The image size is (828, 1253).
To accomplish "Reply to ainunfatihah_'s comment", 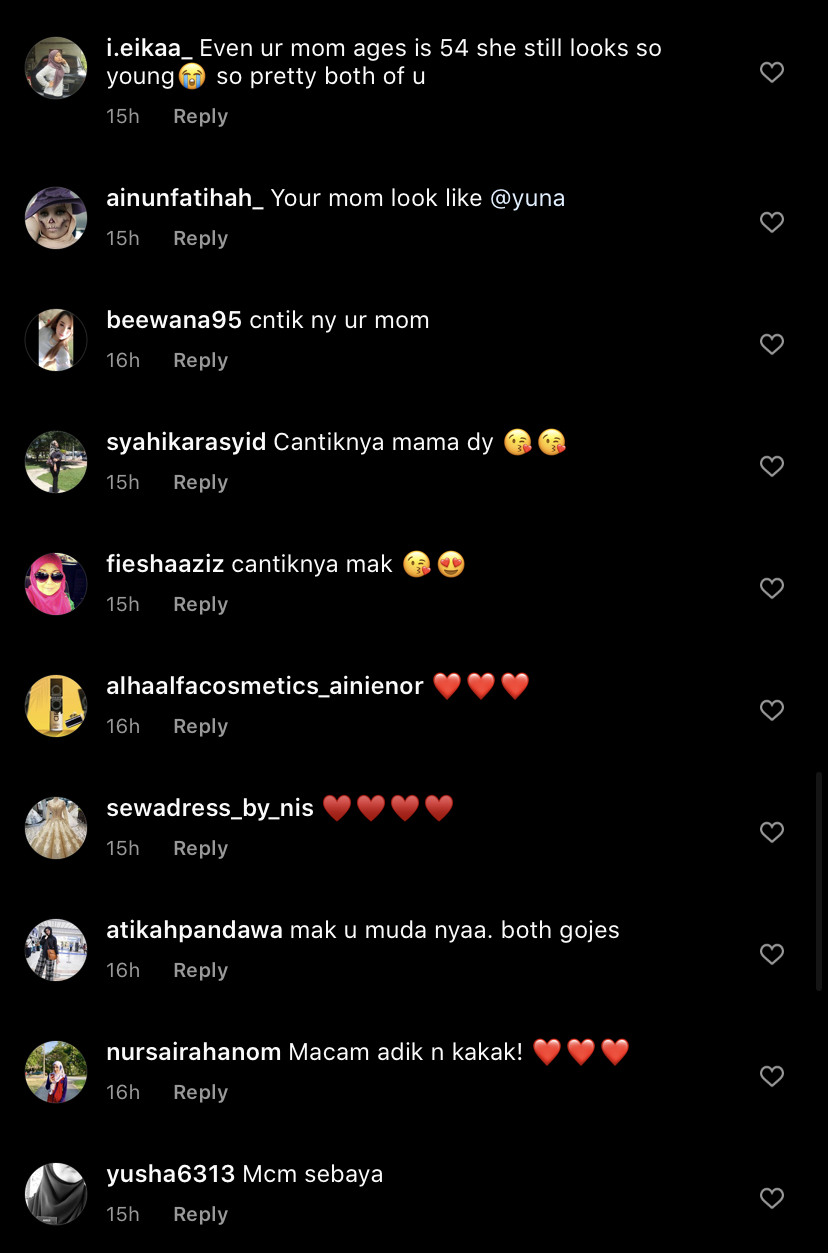I will [x=200, y=238].
